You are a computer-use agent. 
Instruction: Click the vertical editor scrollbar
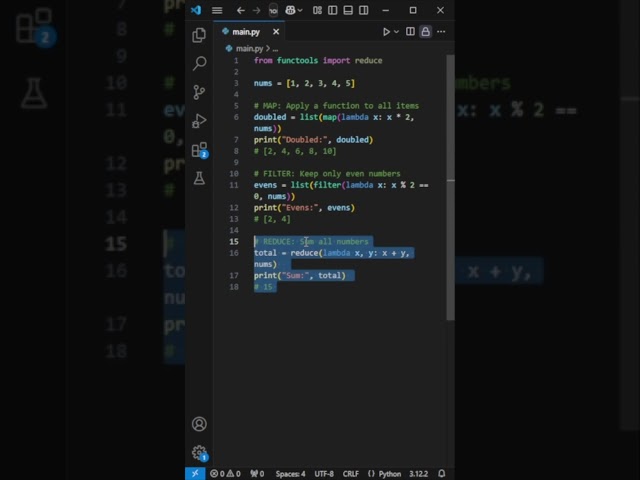pos(451,187)
